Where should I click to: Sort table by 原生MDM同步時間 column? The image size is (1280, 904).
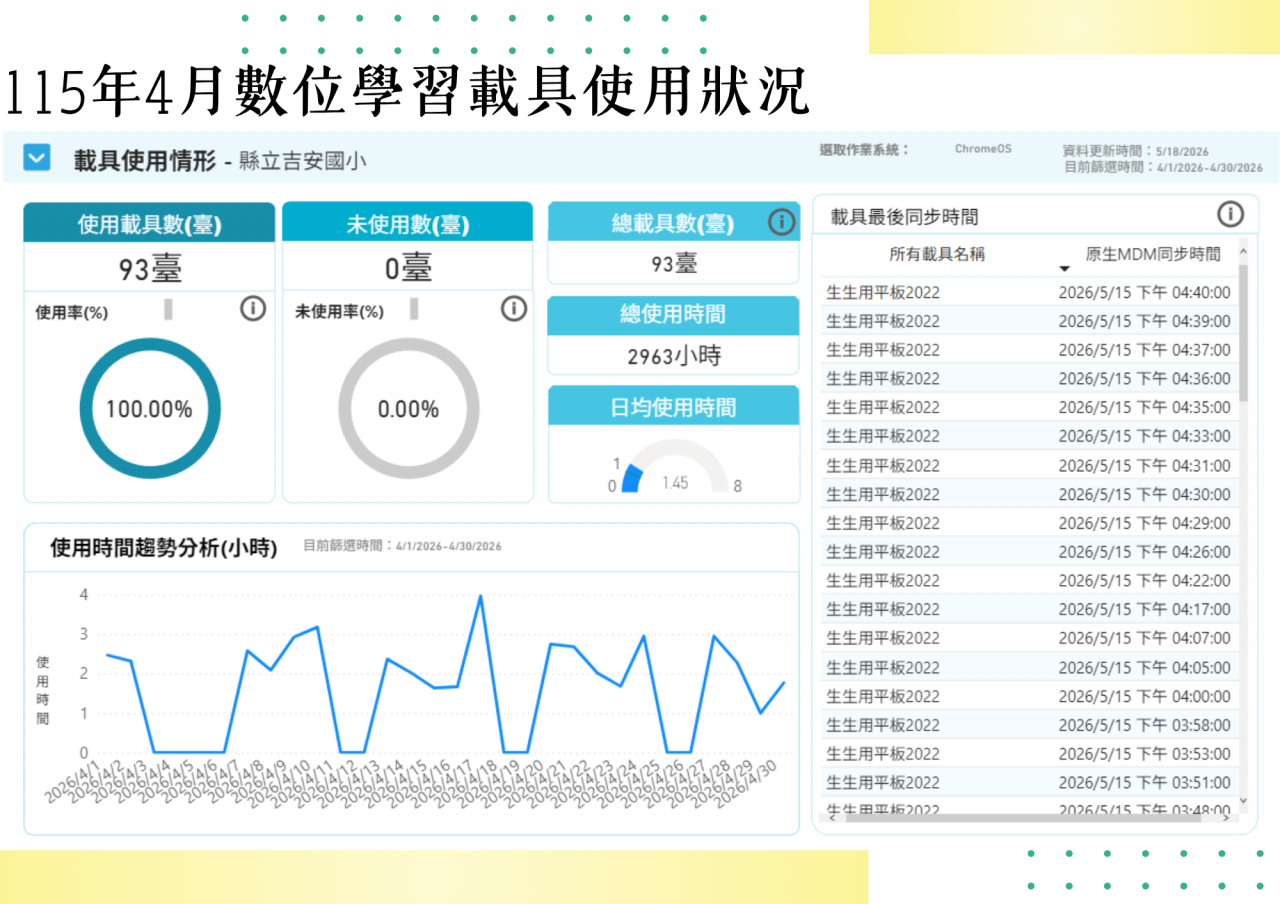pos(1153,254)
